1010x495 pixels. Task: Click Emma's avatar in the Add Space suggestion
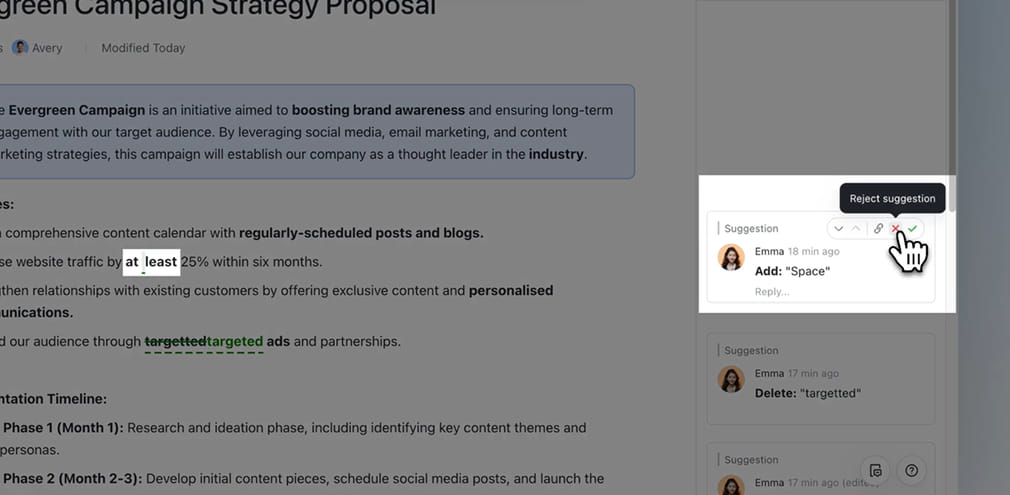731,258
